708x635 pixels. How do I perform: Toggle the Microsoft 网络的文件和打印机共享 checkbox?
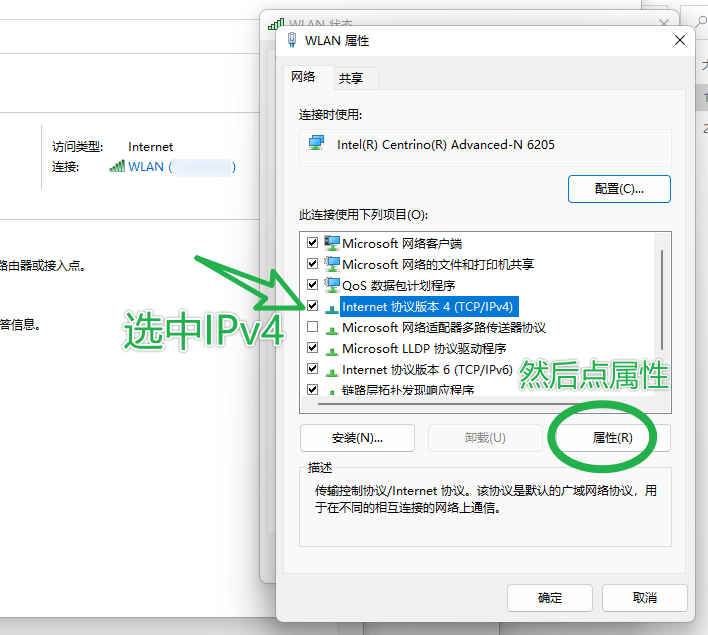point(312,264)
